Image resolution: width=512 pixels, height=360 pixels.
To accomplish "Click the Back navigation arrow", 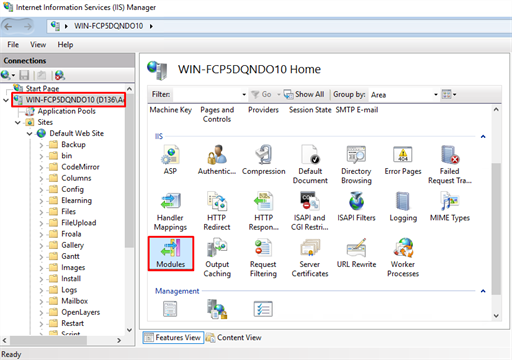I will click(8, 26).
